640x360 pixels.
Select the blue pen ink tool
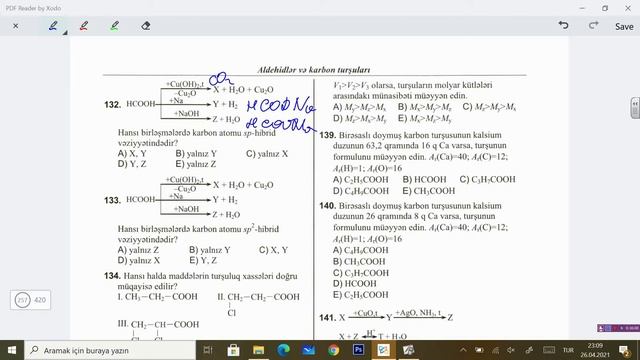click(x=53, y=26)
